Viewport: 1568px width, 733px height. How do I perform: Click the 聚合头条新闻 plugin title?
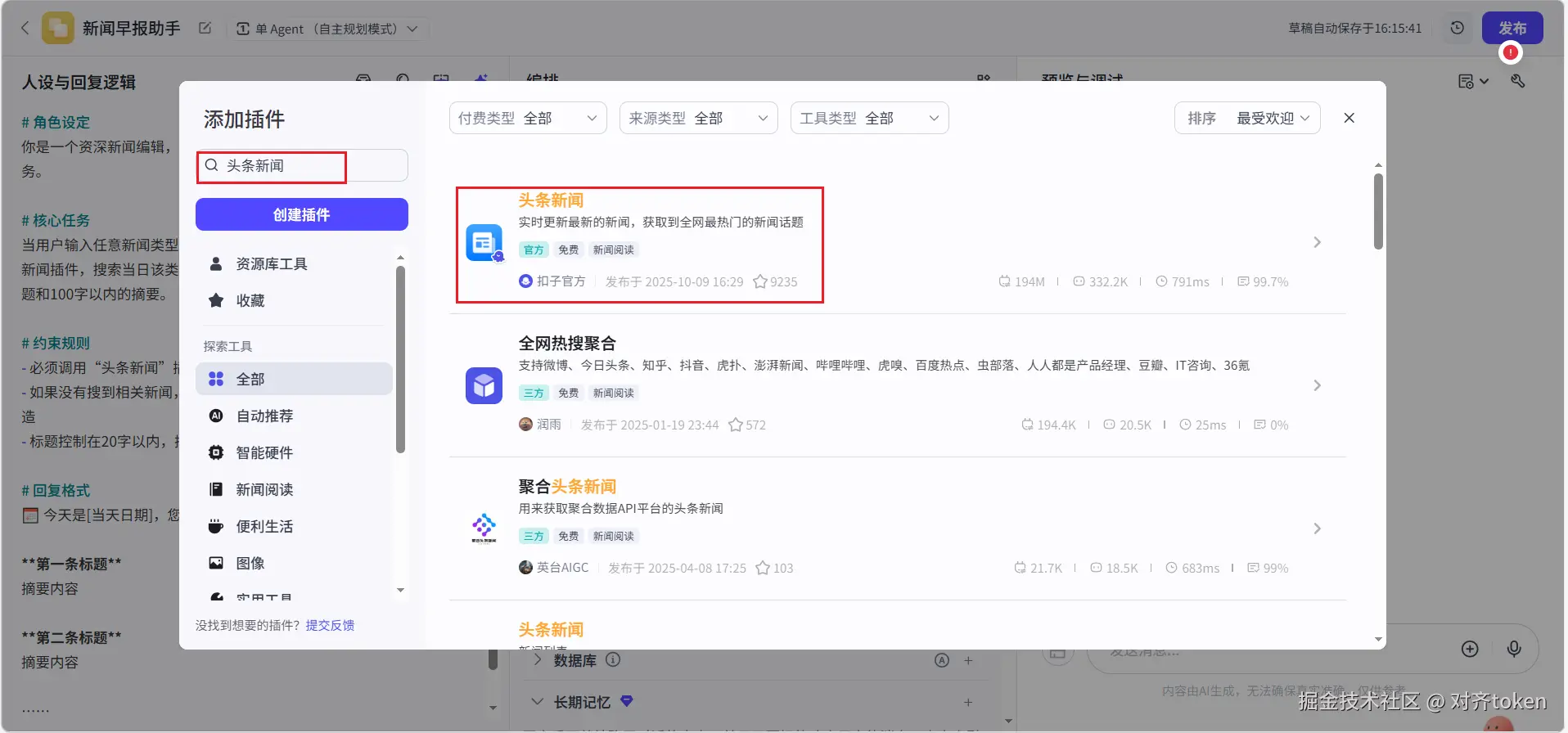click(567, 487)
